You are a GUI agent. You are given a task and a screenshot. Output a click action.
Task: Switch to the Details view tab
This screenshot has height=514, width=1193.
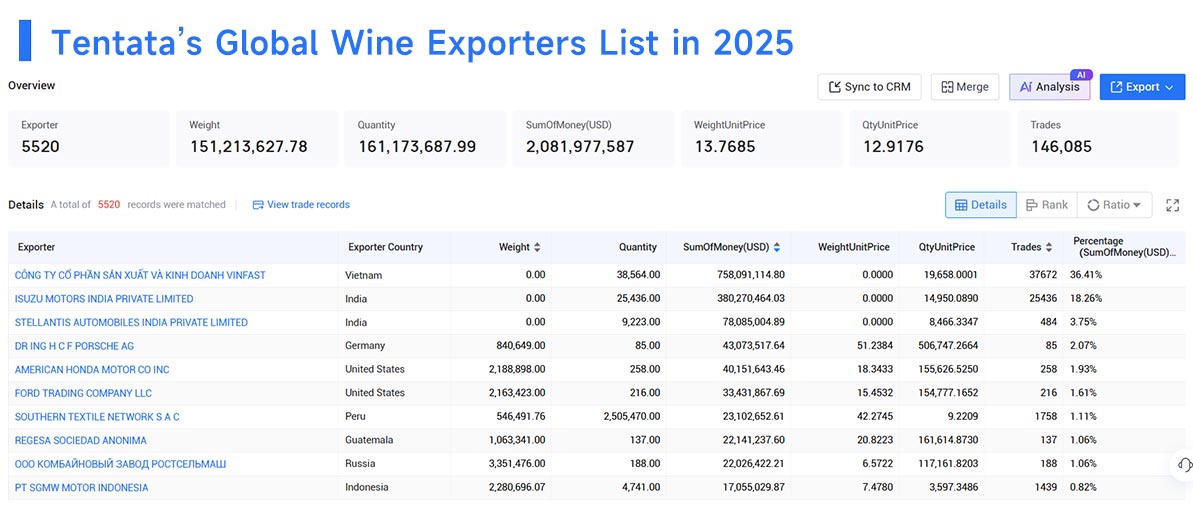point(981,205)
